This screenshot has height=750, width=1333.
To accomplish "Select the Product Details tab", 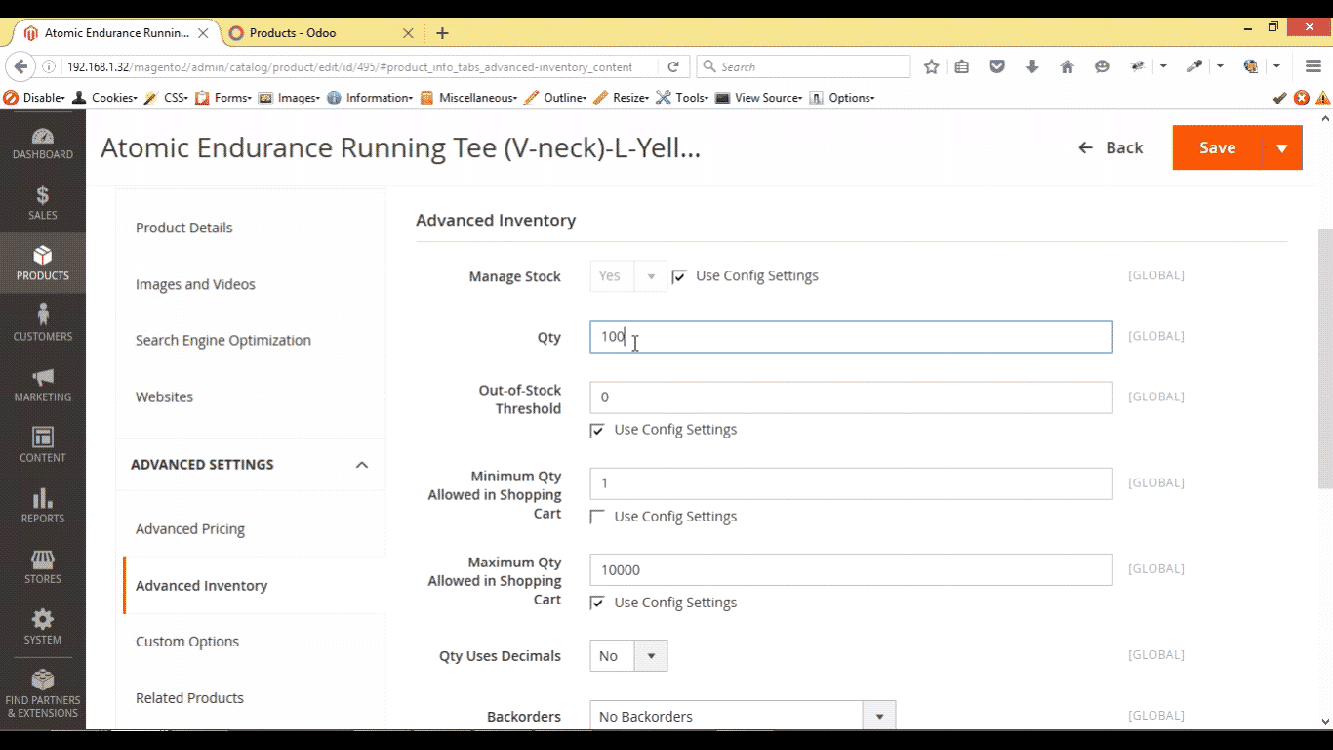I will [x=184, y=228].
